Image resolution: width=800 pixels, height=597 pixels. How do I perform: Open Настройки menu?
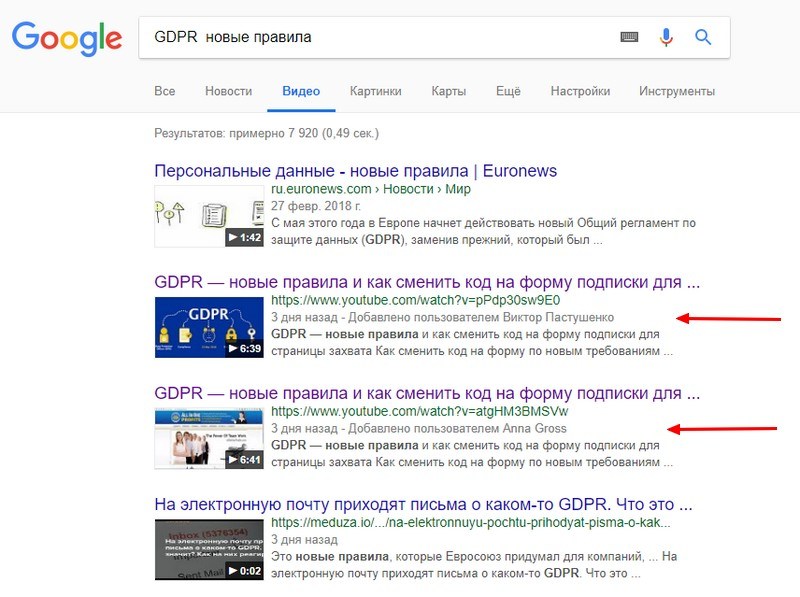click(x=580, y=91)
